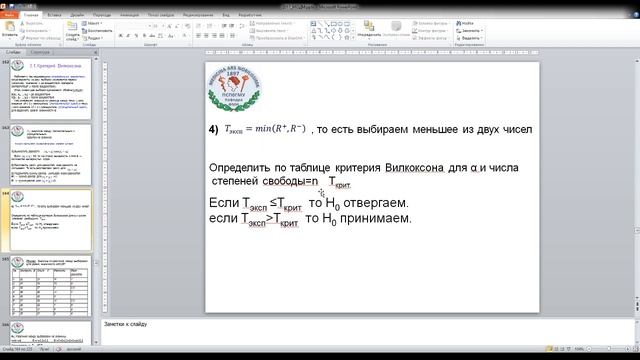Apply bold formatting with Ж button
The height and width of the screenshot is (360, 640).
click(x=121, y=36)
